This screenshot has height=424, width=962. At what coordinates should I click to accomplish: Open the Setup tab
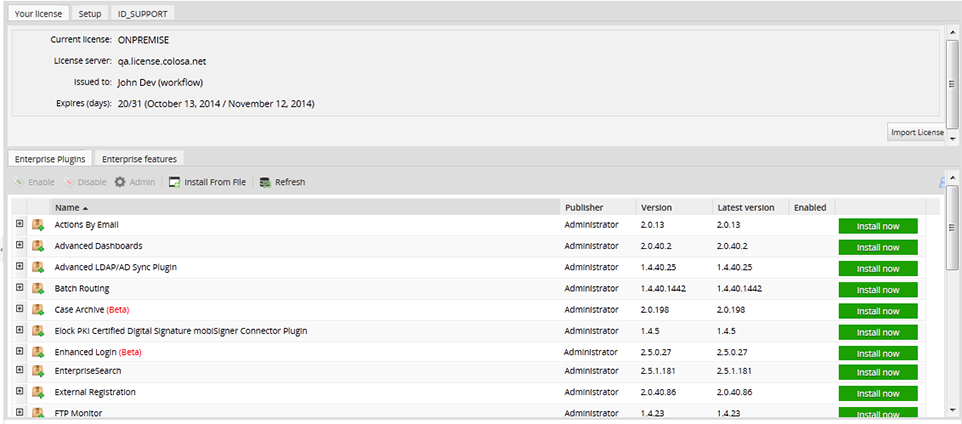tap(90, 14)
